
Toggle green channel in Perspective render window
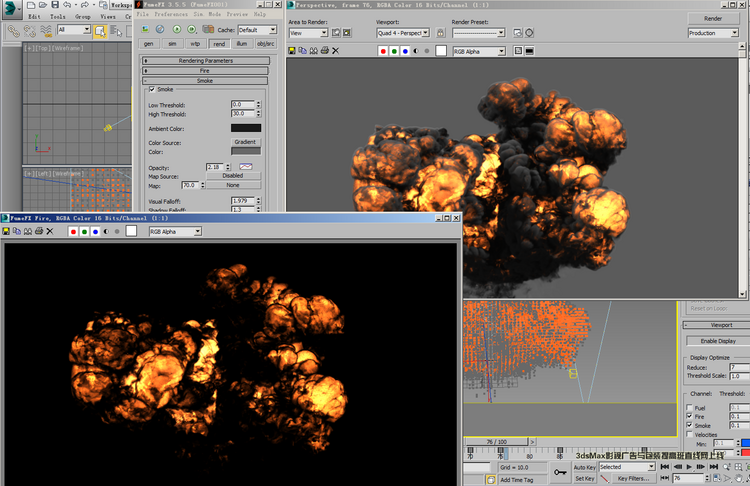[x=394, y=51]
